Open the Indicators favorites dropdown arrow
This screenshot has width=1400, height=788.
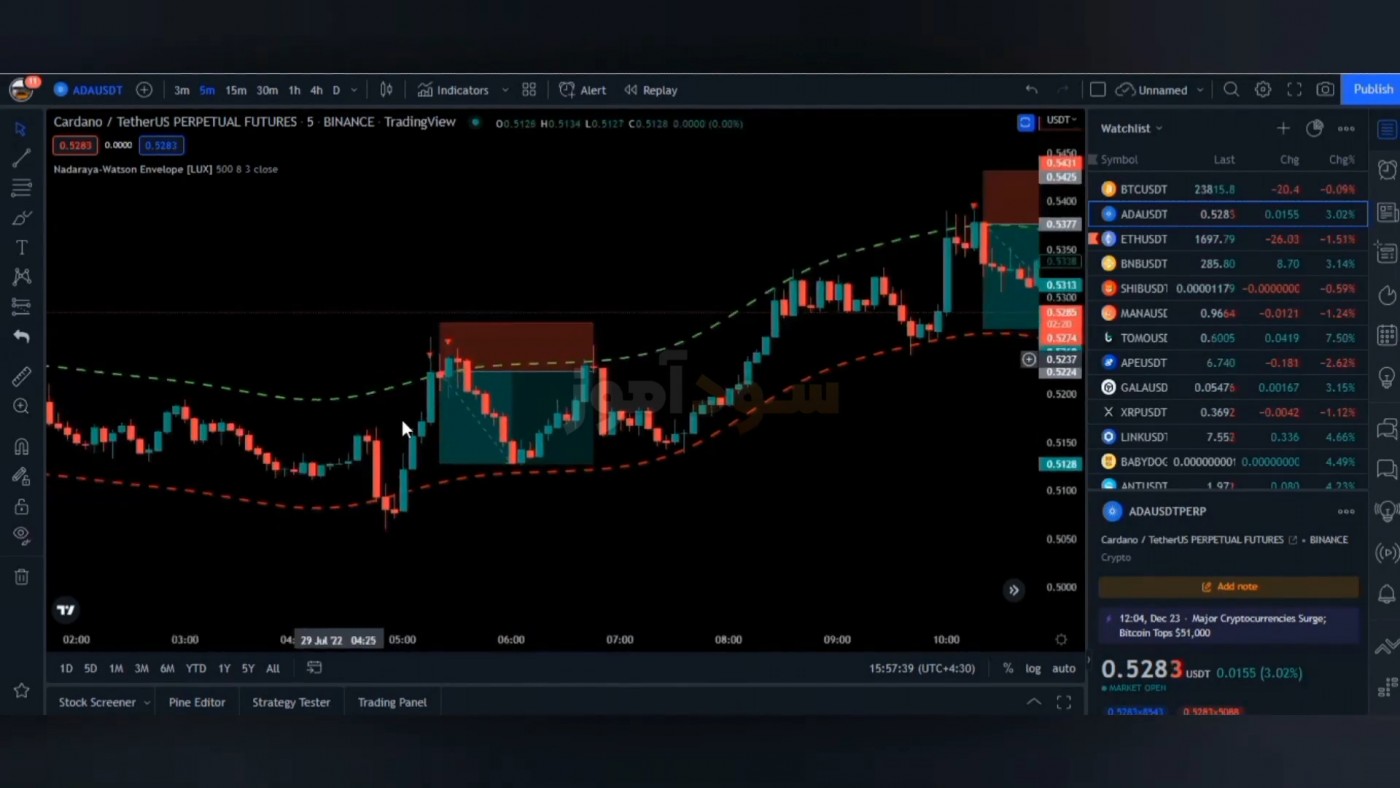(505, 90)
